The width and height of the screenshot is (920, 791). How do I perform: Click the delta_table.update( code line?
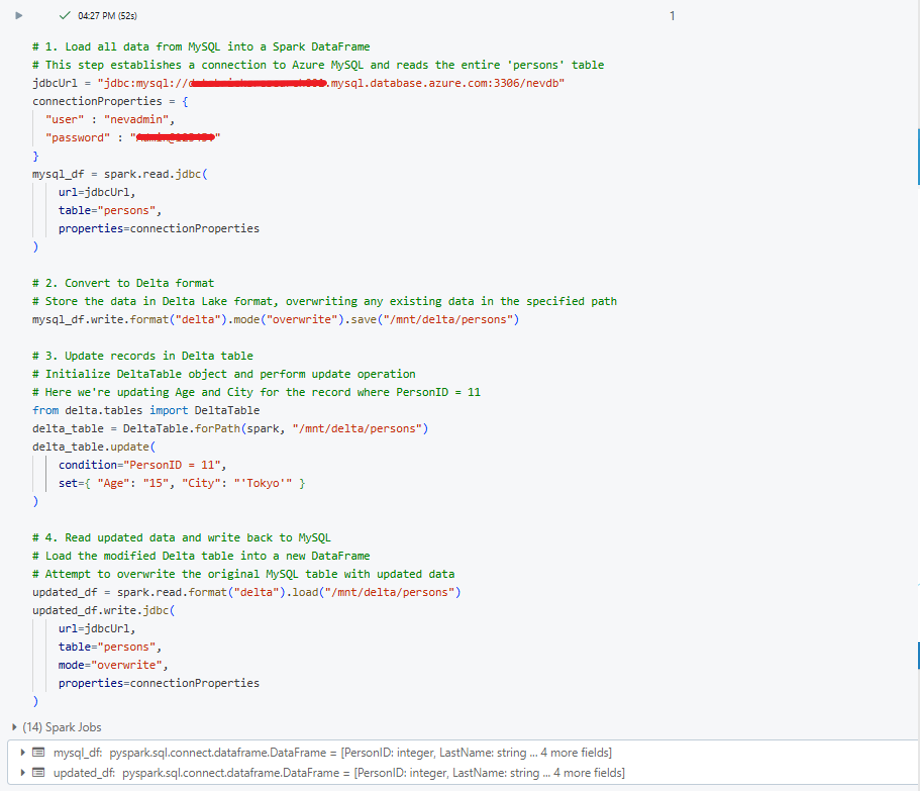point(94,446)
